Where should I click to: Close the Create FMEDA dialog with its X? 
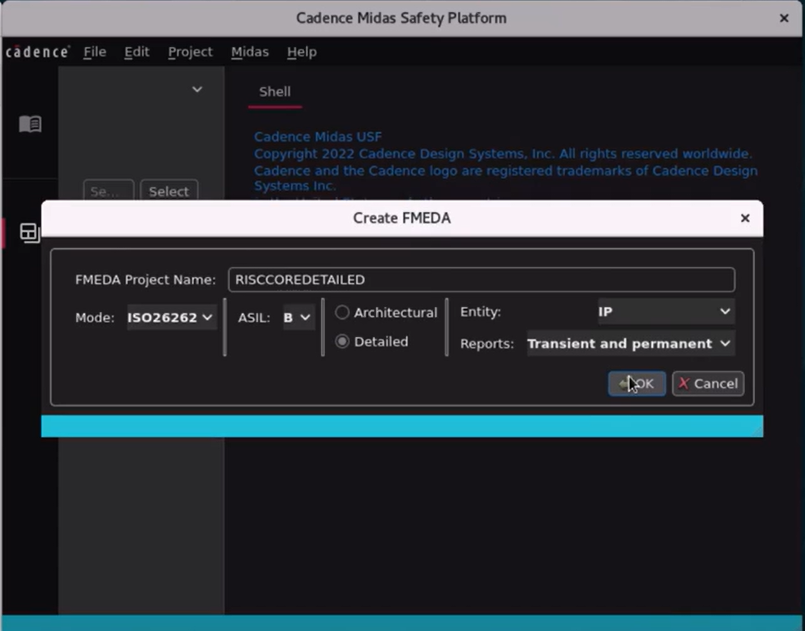point(744,217)
